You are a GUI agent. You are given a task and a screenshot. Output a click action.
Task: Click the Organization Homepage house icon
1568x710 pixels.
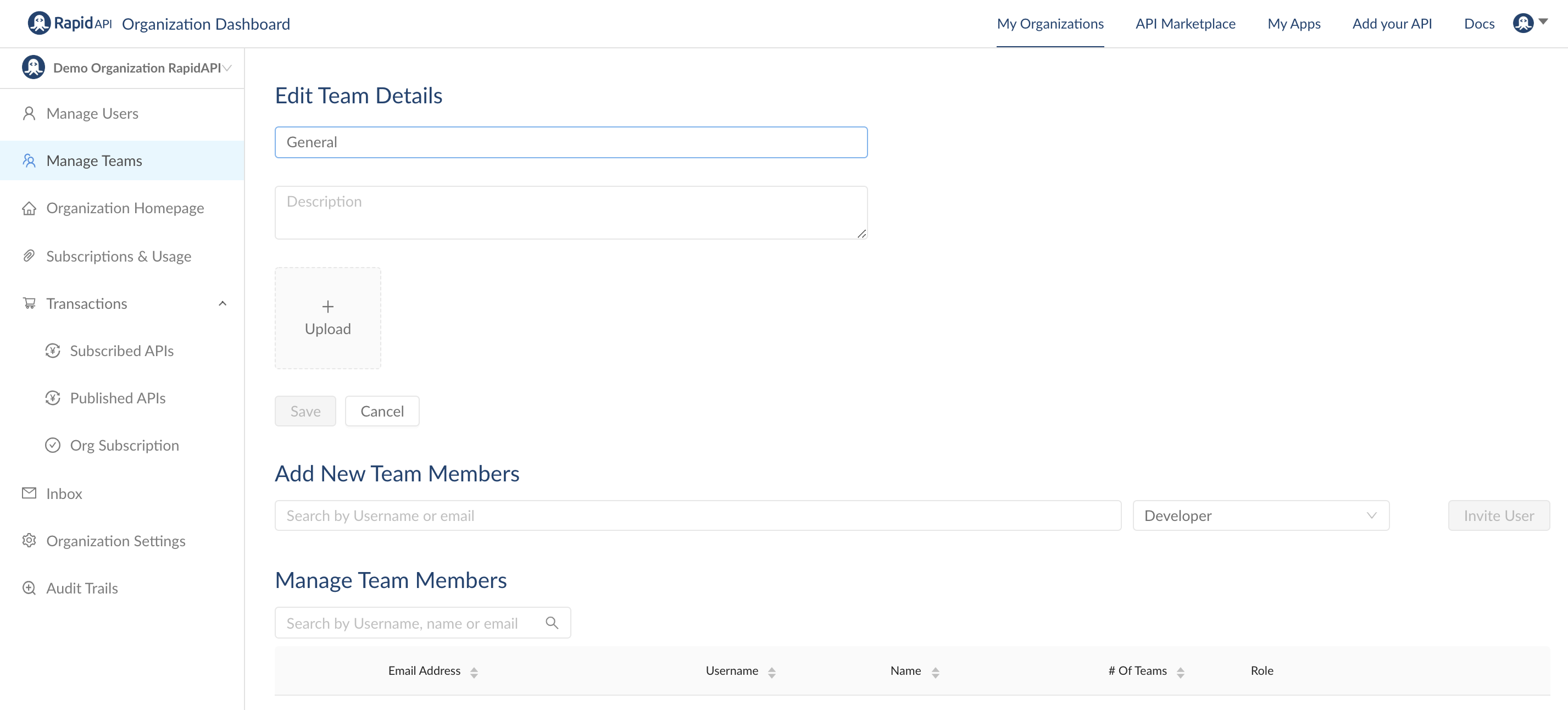pyautogui.click(x=29, y=208)
